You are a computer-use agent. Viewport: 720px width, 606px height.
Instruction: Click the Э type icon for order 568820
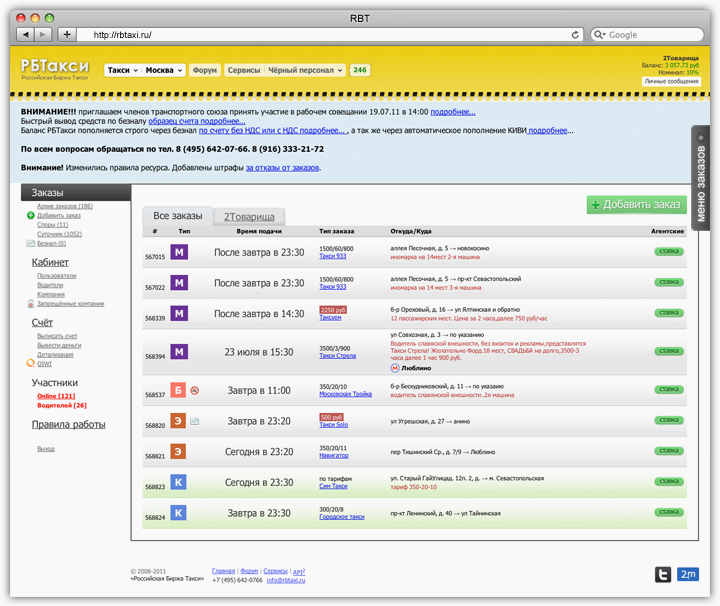(x=178, y=421)
